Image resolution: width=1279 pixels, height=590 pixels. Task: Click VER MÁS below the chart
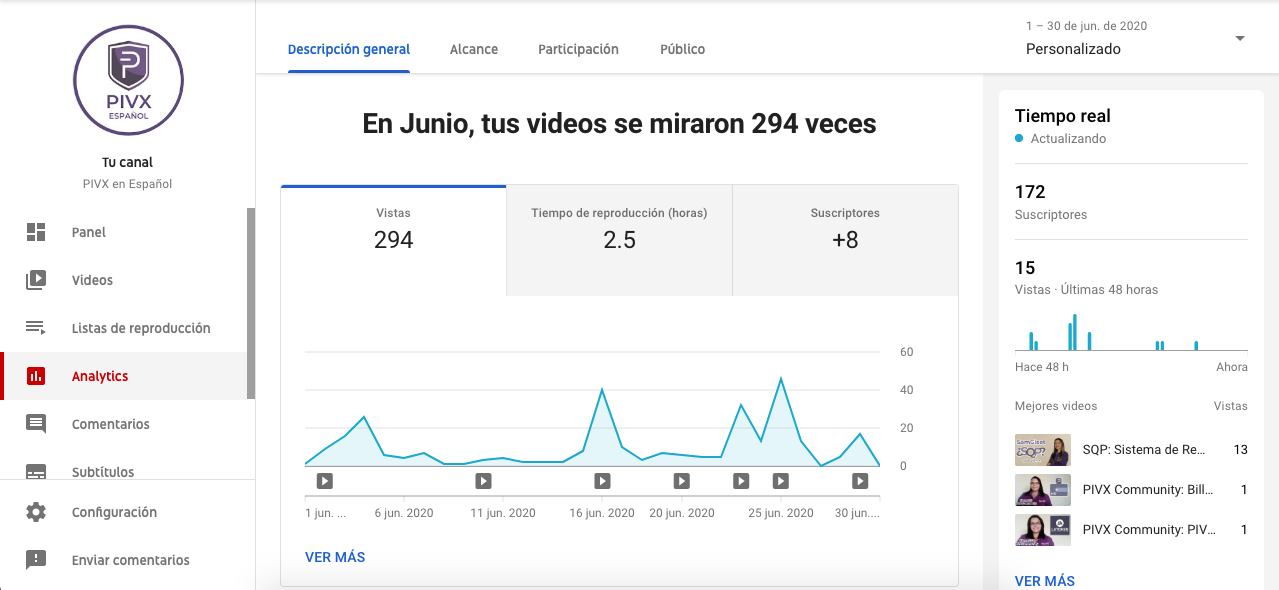[x=335, y=557]
